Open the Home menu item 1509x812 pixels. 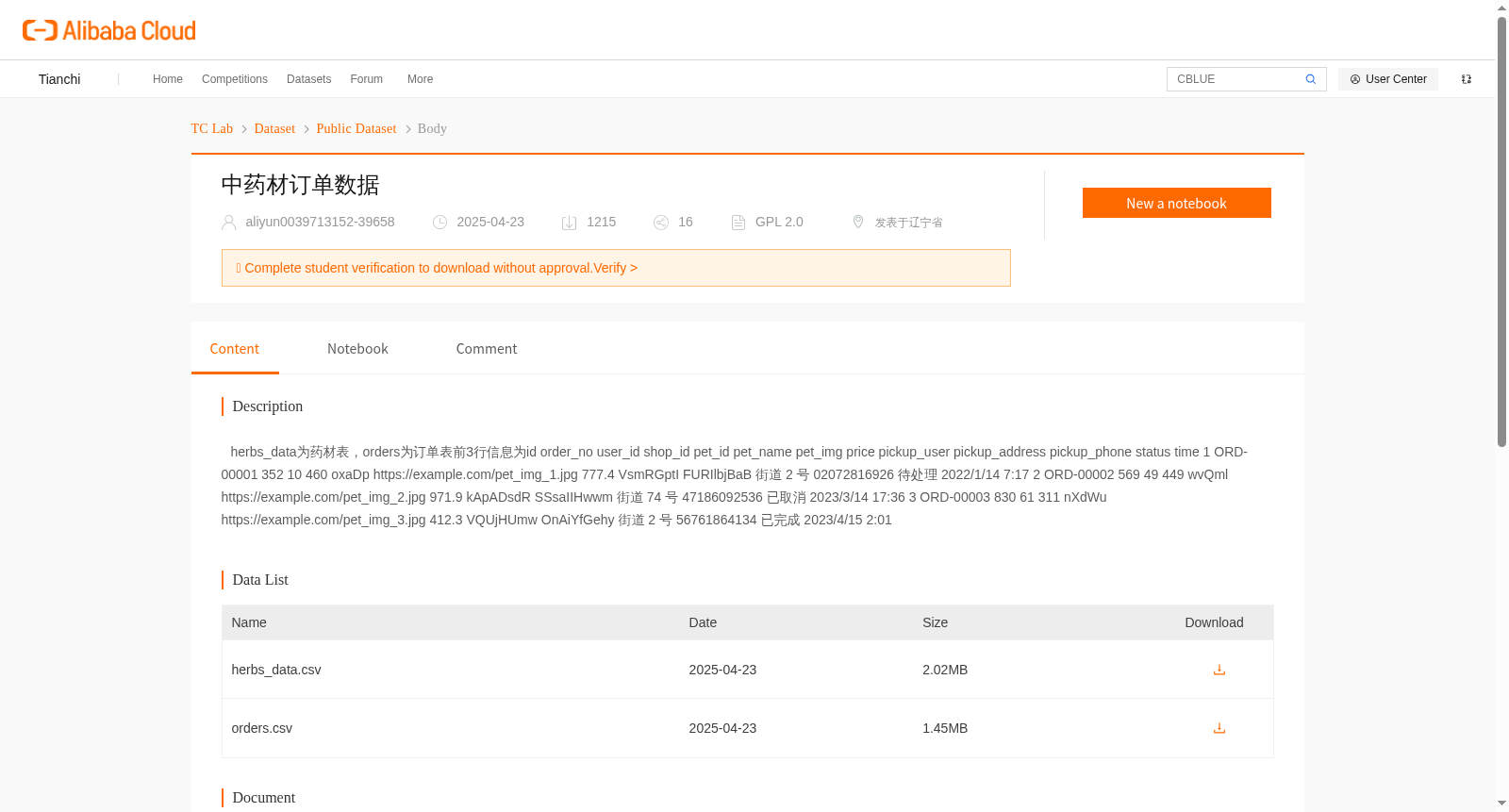[168, 79]
